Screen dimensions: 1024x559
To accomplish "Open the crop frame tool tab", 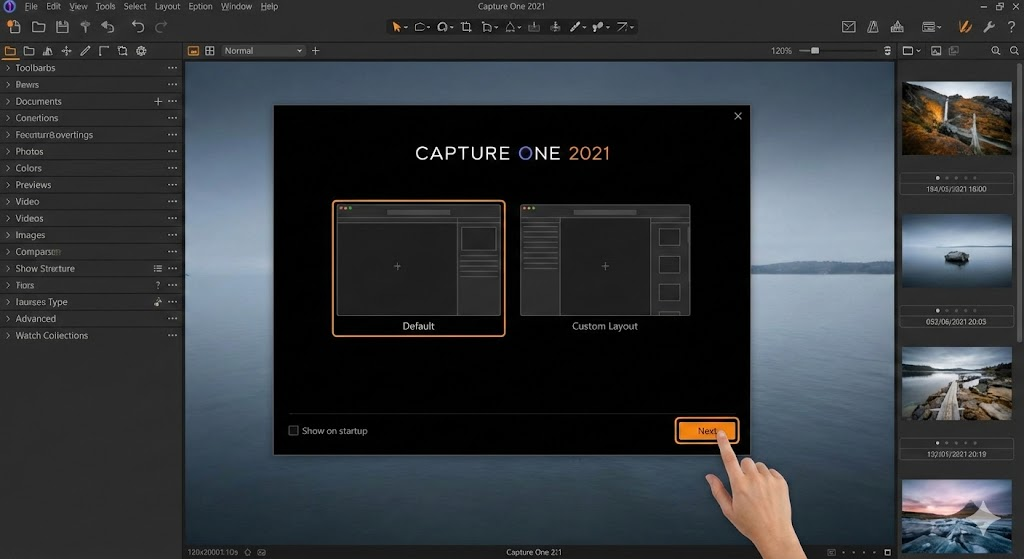I will pos(122,50).
